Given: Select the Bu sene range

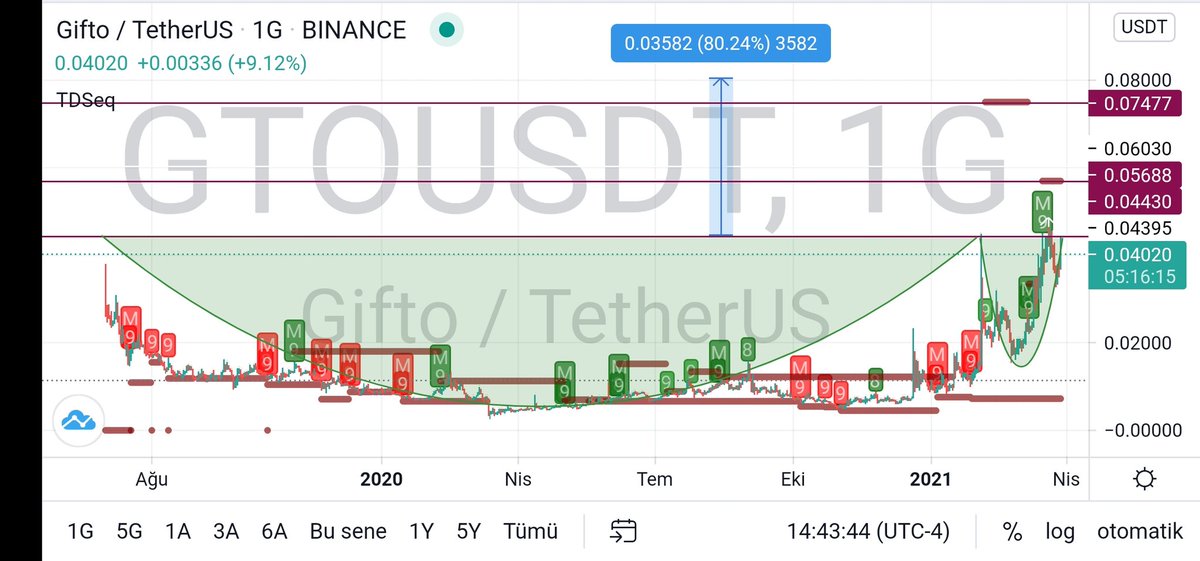Looking at the screenshot, I should coord(348,531).
